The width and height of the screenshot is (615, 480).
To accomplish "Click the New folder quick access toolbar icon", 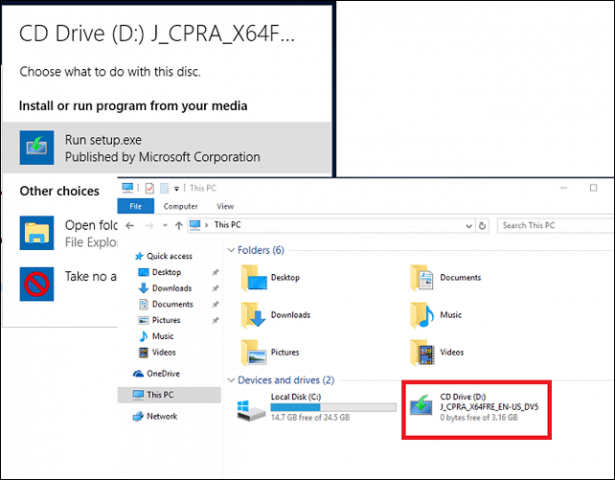I will pos(164,188).
